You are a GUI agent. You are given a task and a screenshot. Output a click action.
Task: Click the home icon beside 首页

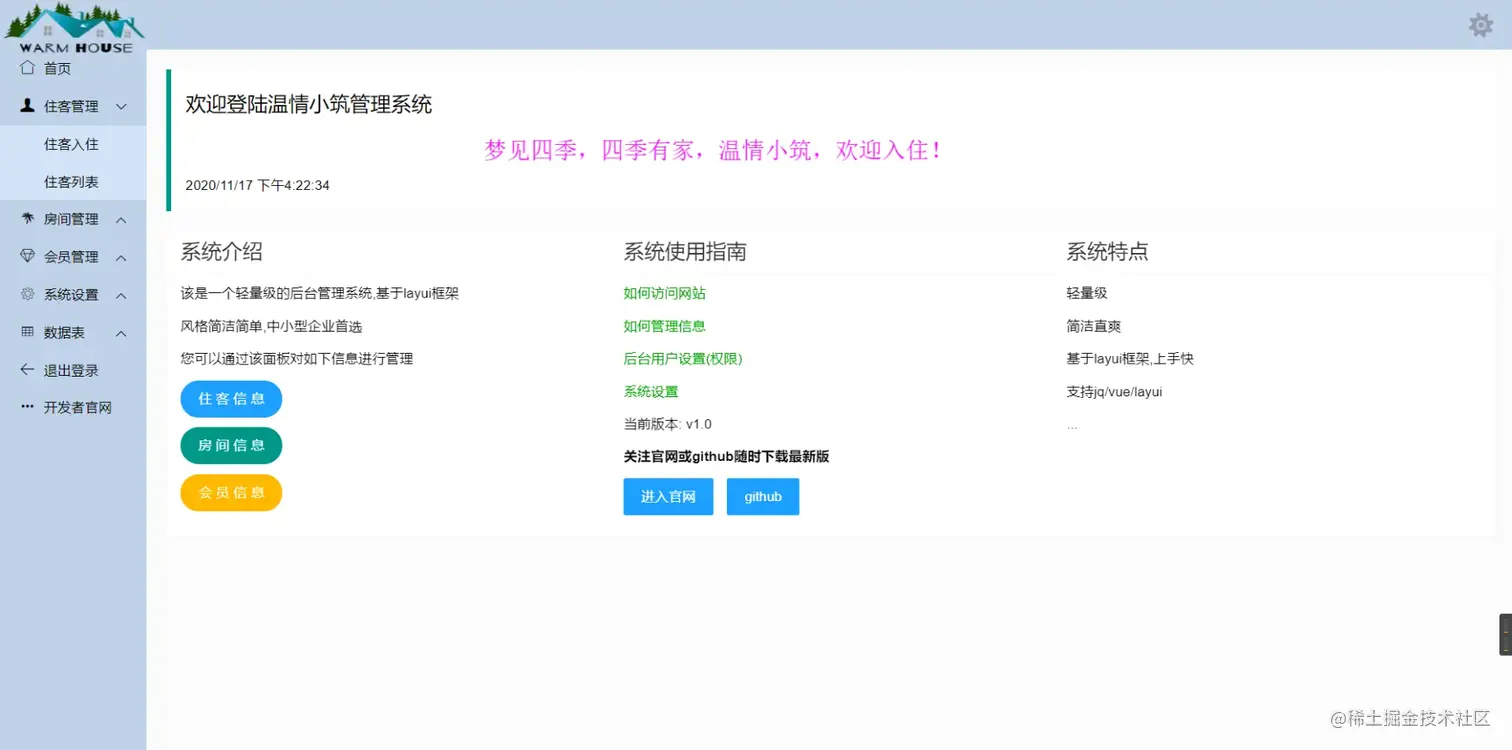27,68
